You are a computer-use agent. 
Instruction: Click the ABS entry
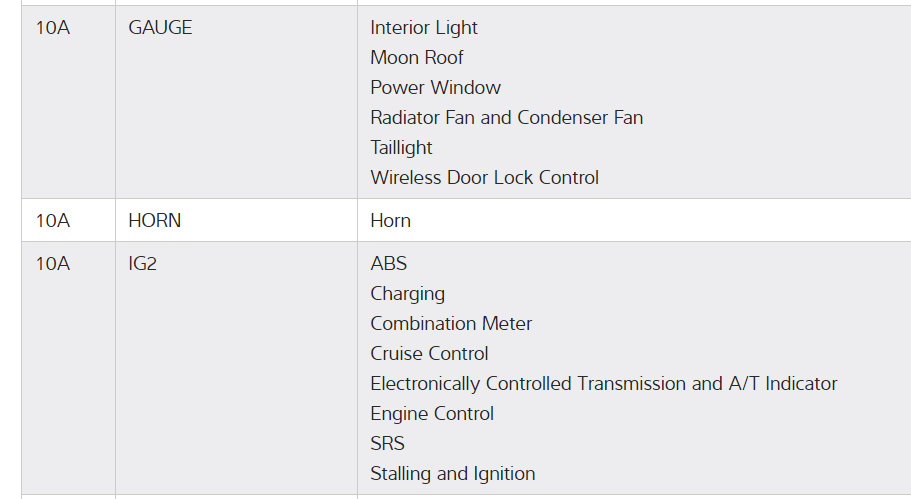(x=388, y=264)
